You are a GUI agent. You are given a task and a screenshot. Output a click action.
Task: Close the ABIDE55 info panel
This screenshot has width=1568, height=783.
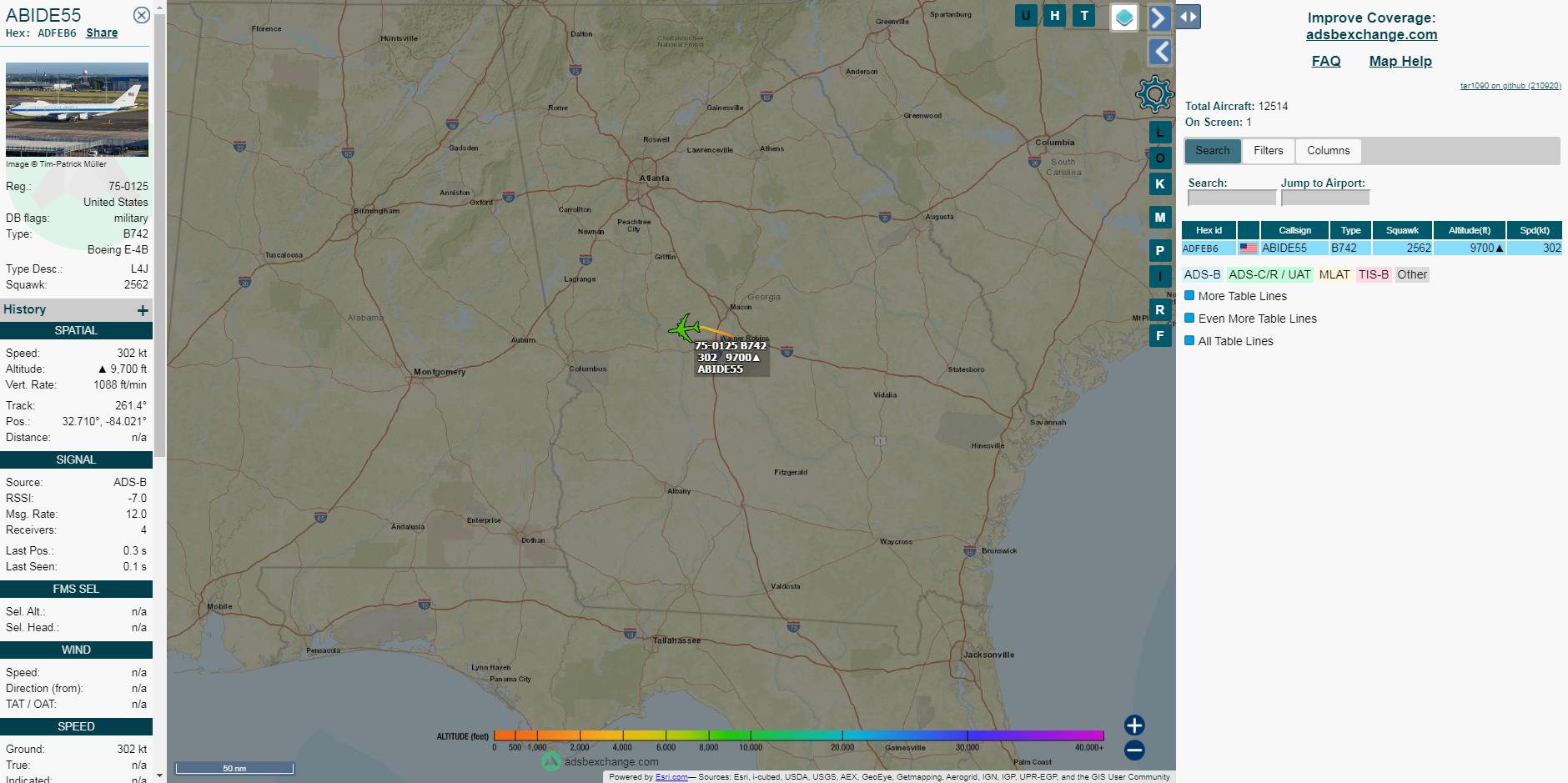tap(142, 15)
